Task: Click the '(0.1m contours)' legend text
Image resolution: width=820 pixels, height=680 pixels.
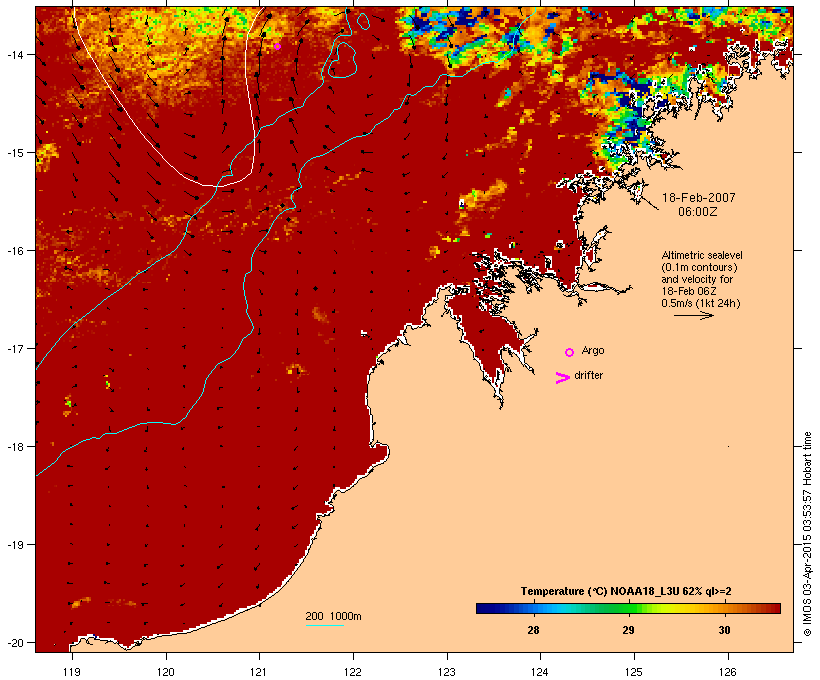Action: coord(700,267)
